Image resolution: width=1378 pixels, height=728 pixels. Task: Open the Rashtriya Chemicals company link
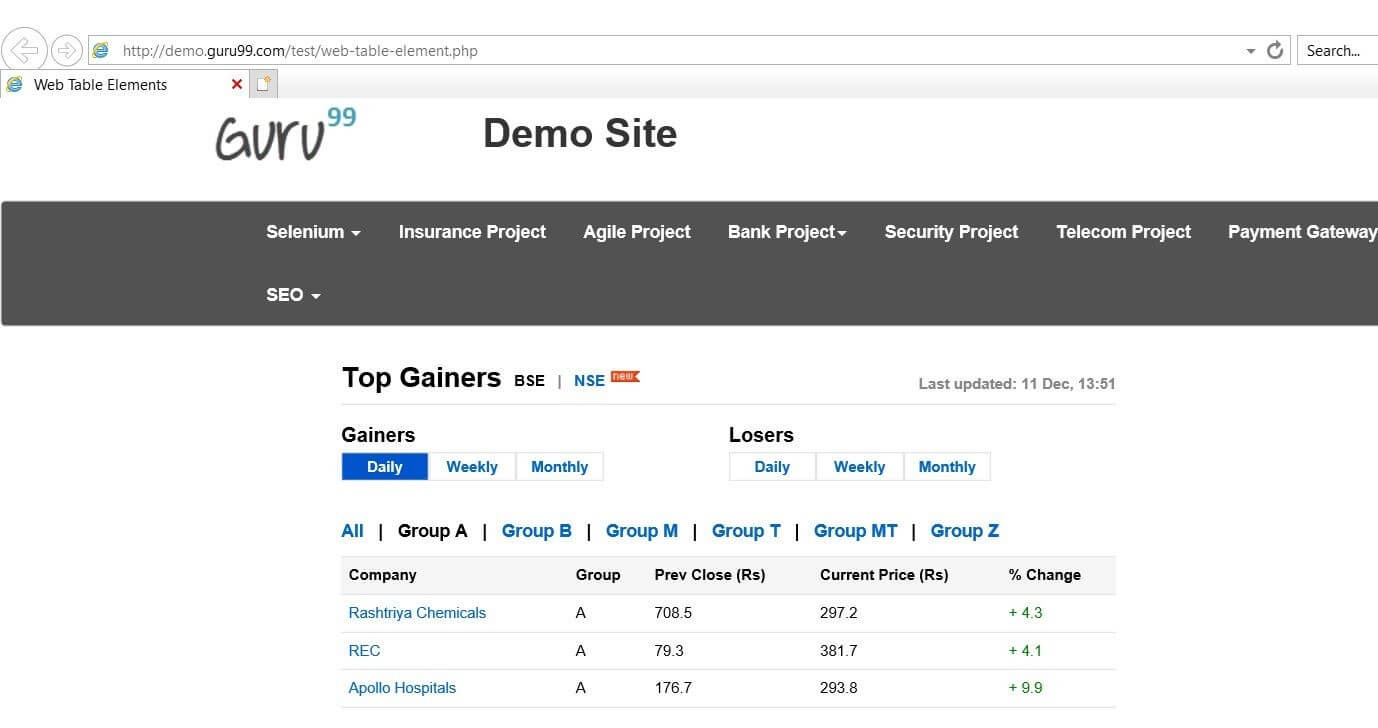point(417,613)
